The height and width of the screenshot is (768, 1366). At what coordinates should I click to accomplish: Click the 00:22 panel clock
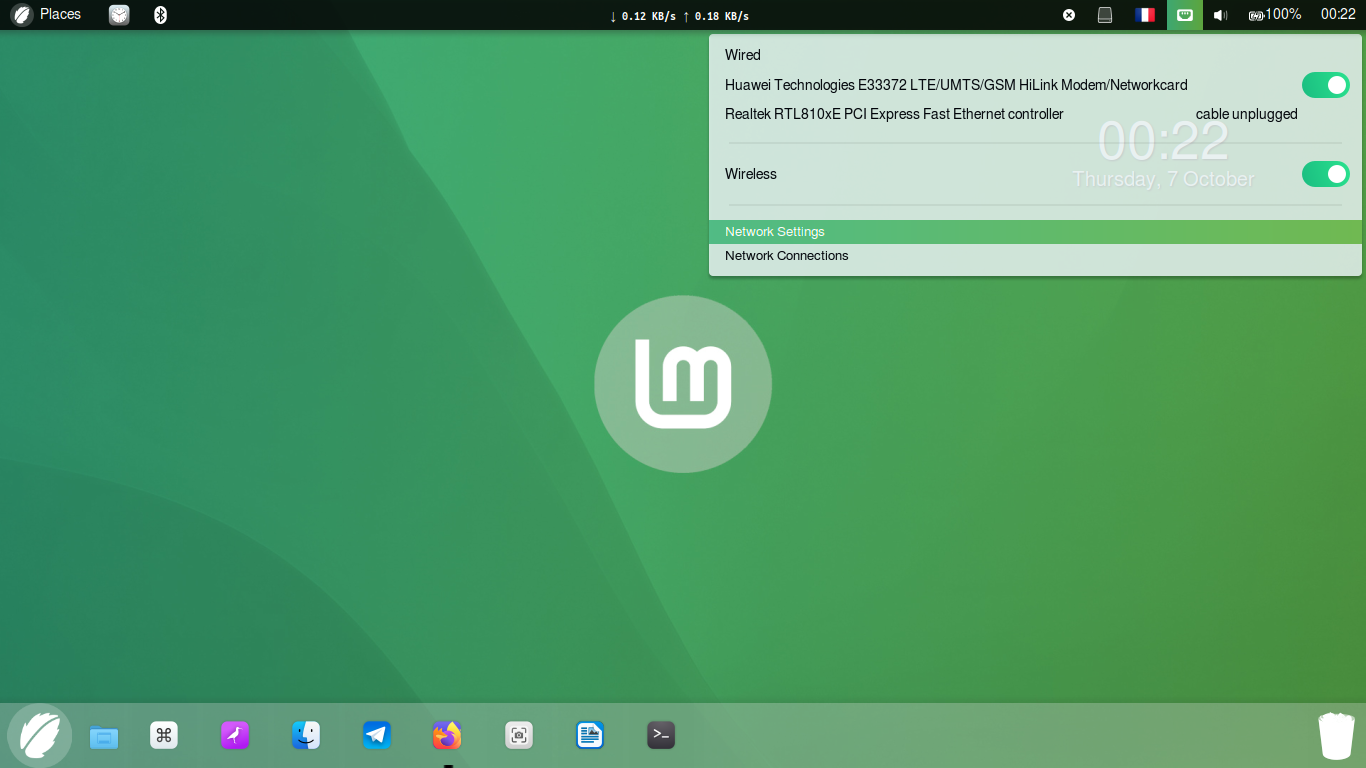(1338, 15)
